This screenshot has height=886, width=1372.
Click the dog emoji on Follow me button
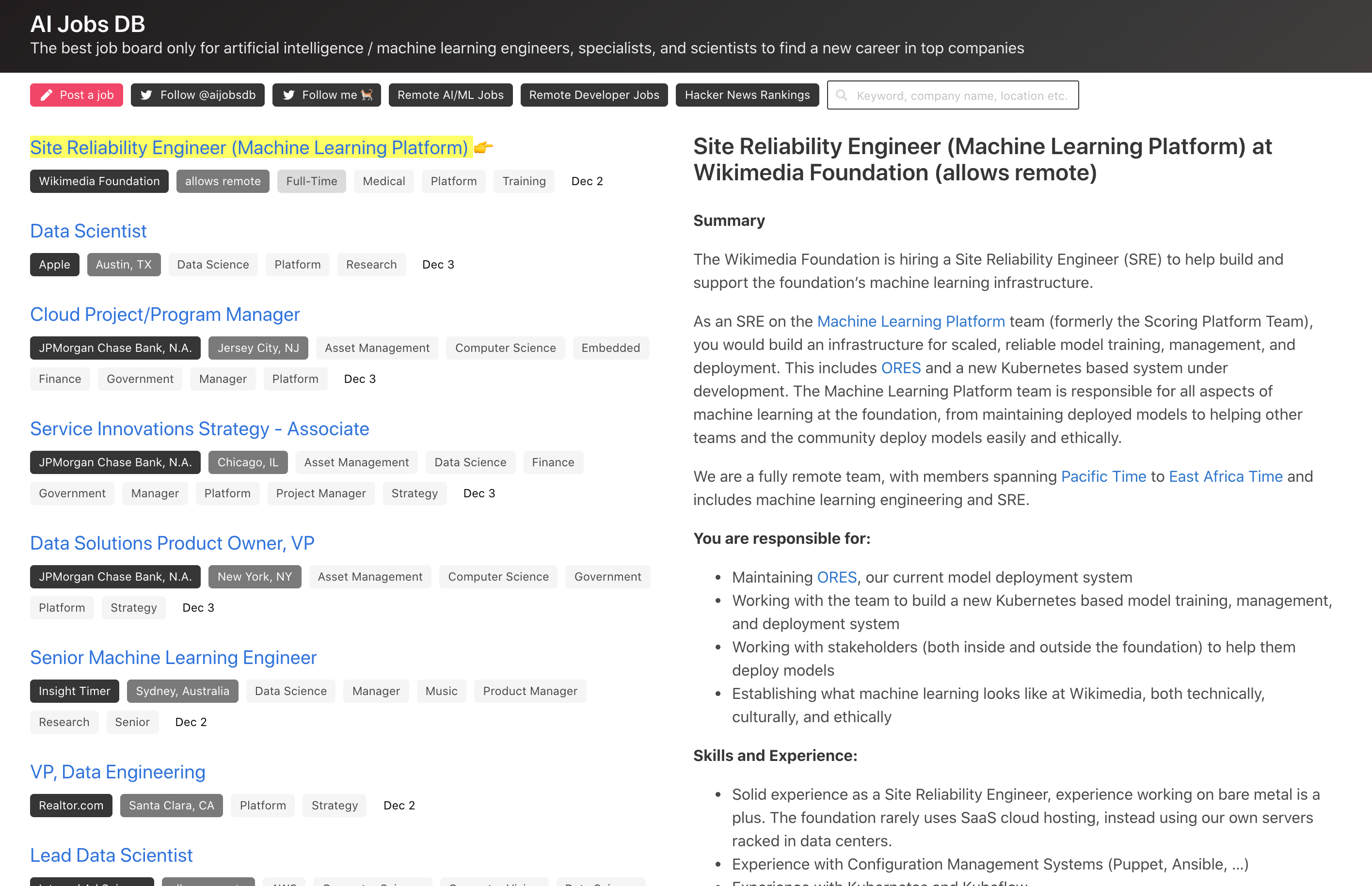coord(367,95)
